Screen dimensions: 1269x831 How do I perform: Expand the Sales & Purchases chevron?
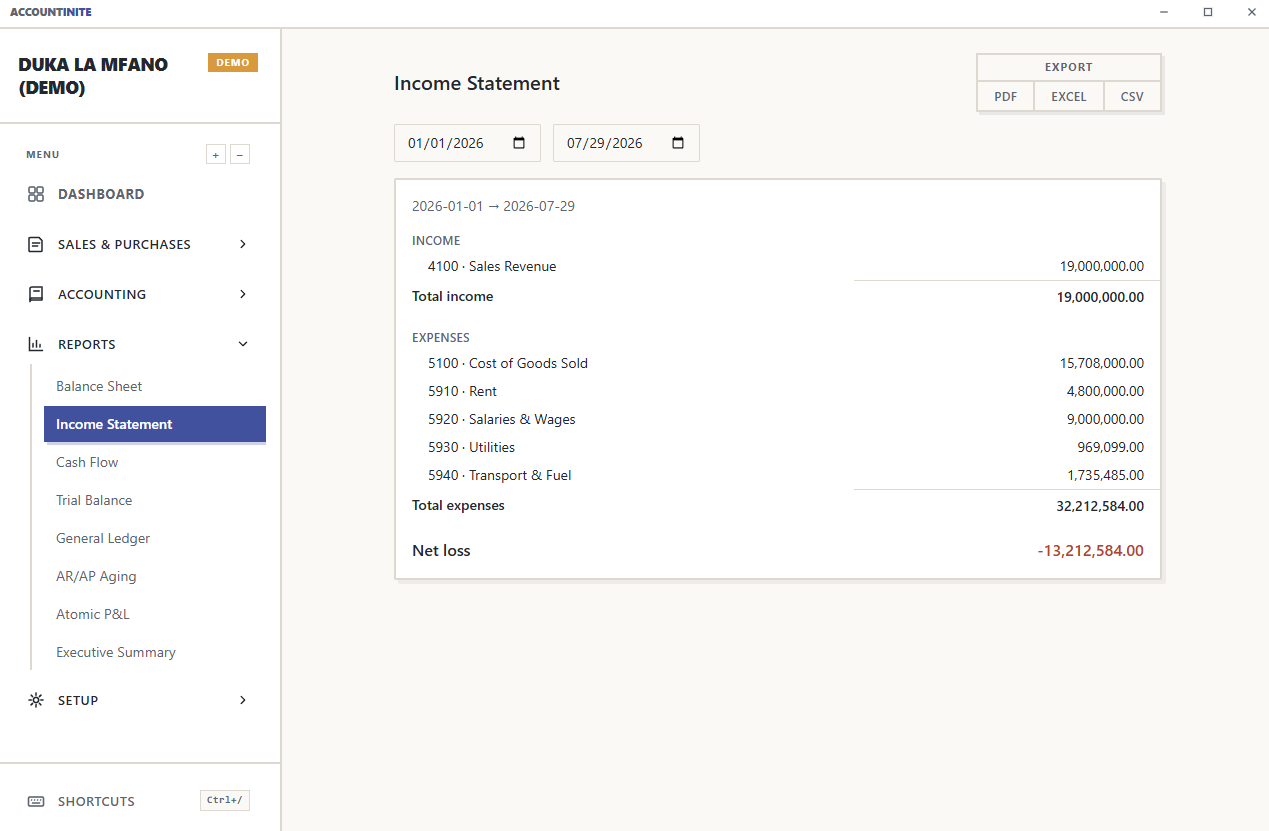coord(243,244)
